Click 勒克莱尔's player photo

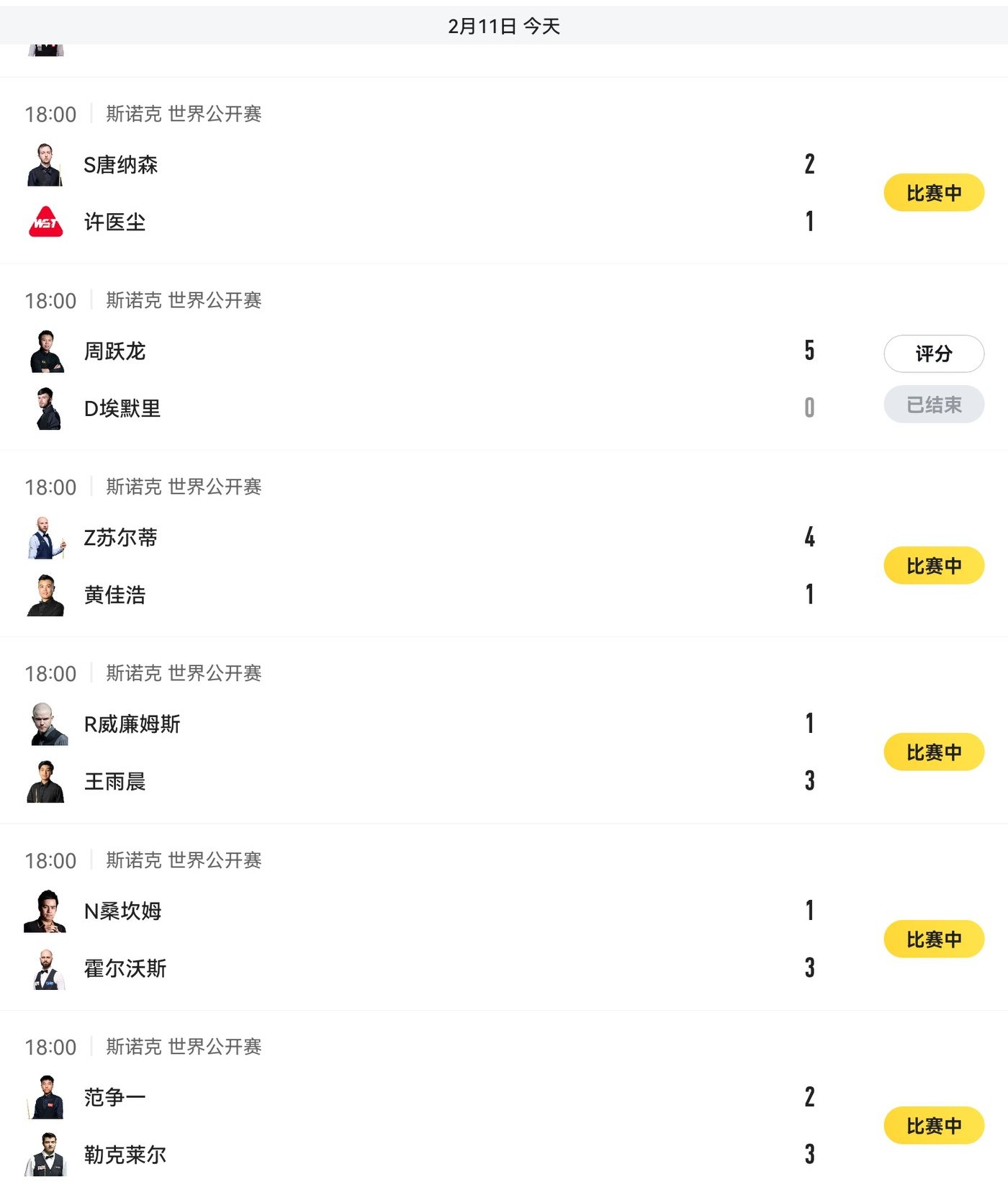[x=47, y=1155]
